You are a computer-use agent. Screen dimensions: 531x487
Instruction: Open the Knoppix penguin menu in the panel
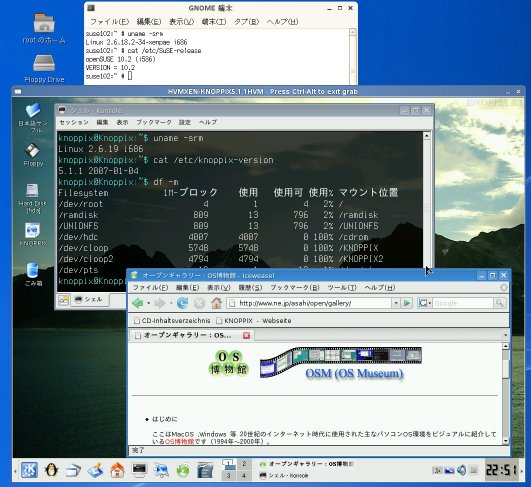[51, 470]
